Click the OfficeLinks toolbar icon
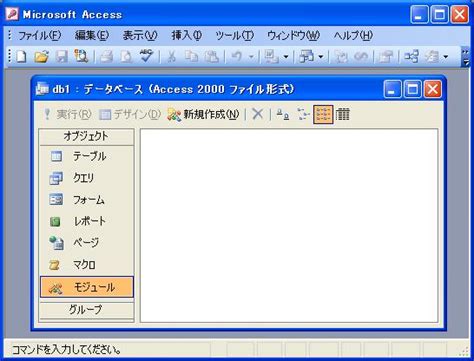 [x=272, y=57]
